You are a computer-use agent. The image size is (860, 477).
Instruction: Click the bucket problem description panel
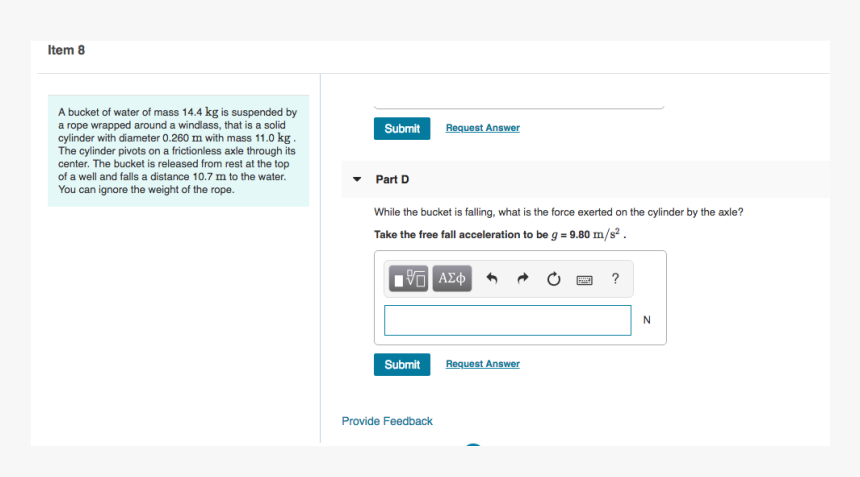[x=178, y=151]
